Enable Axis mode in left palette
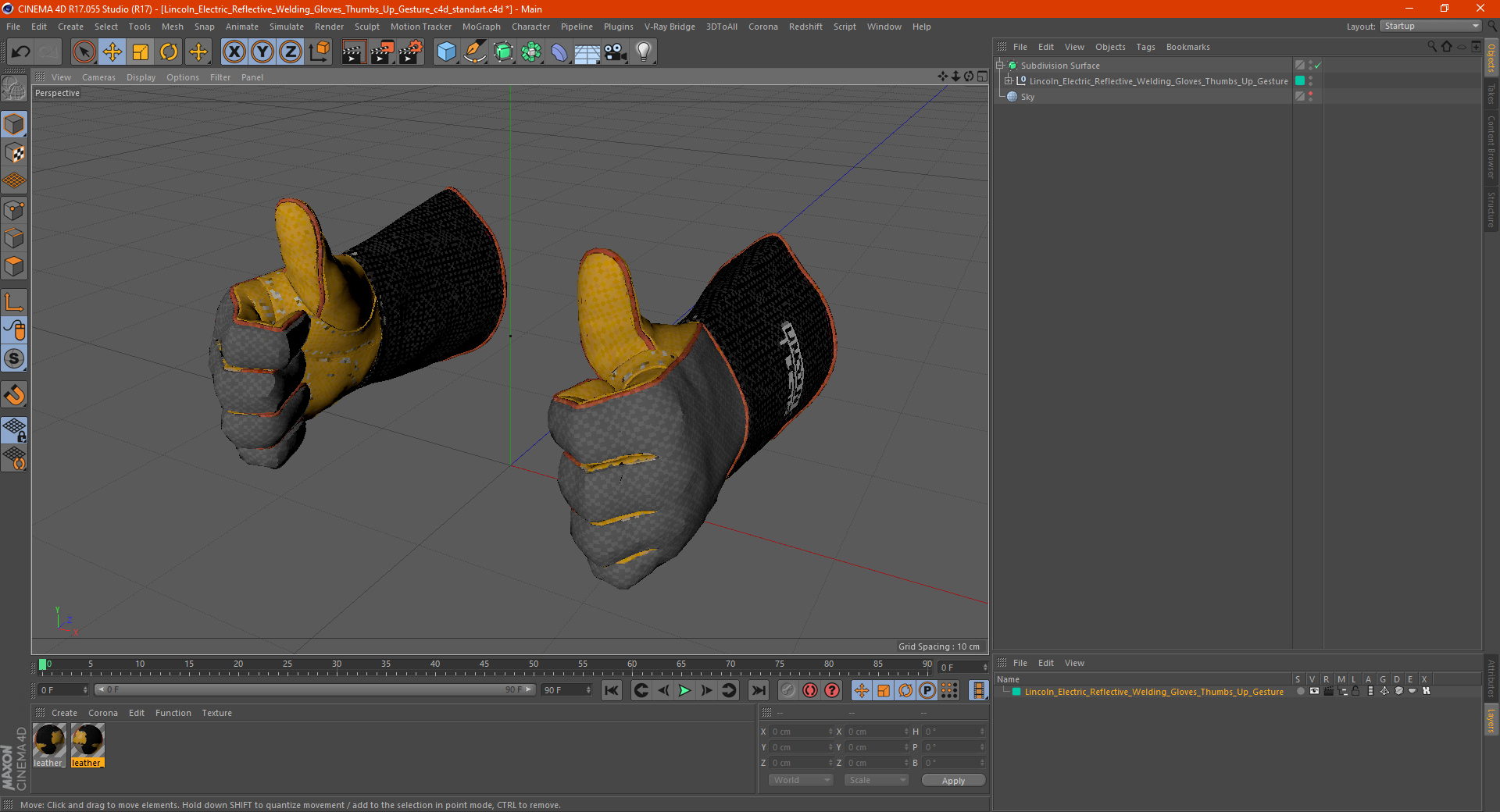Screen dimensions: 1500x812 pos(14,302)
